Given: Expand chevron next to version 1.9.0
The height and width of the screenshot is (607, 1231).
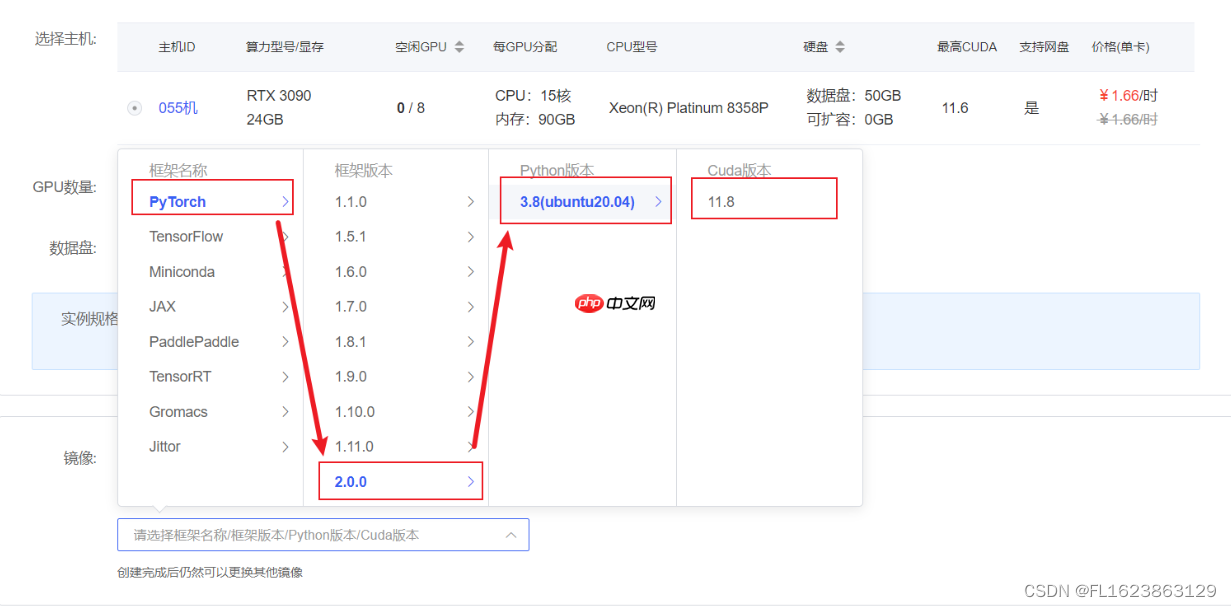Looking at the screenshot, I should point(470,377).
